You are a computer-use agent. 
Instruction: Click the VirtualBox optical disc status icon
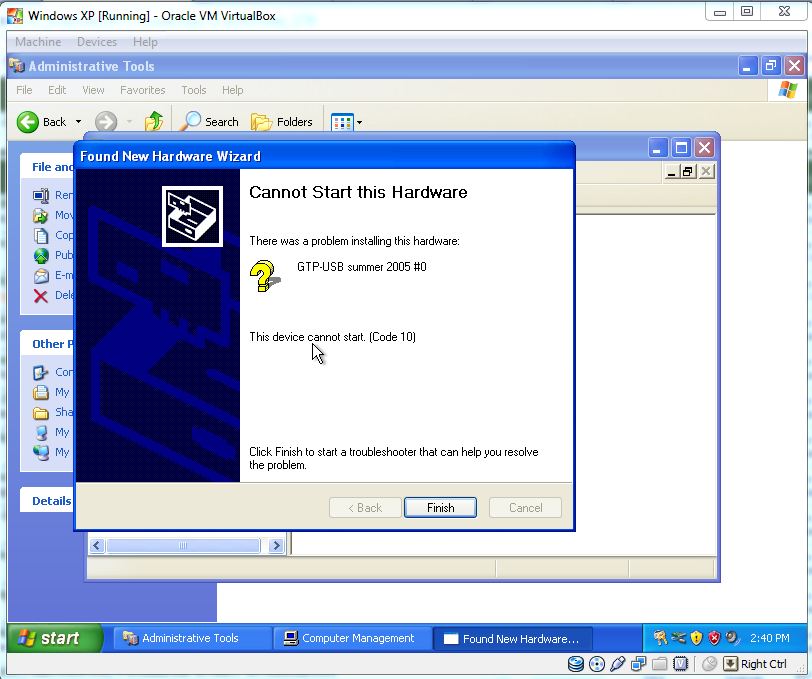click(x=597, y=664)
